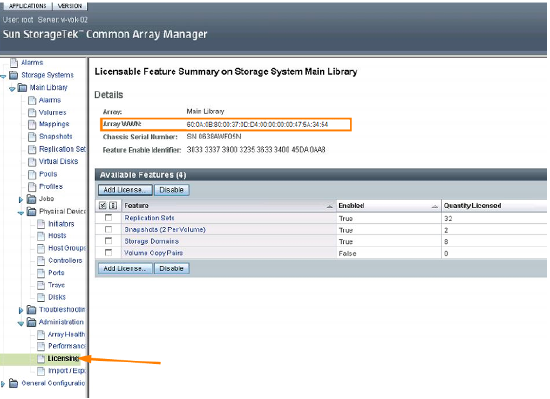Click the select-all icon in table header
The width and height of the screenshot is (550, 399).
(102, 205)
